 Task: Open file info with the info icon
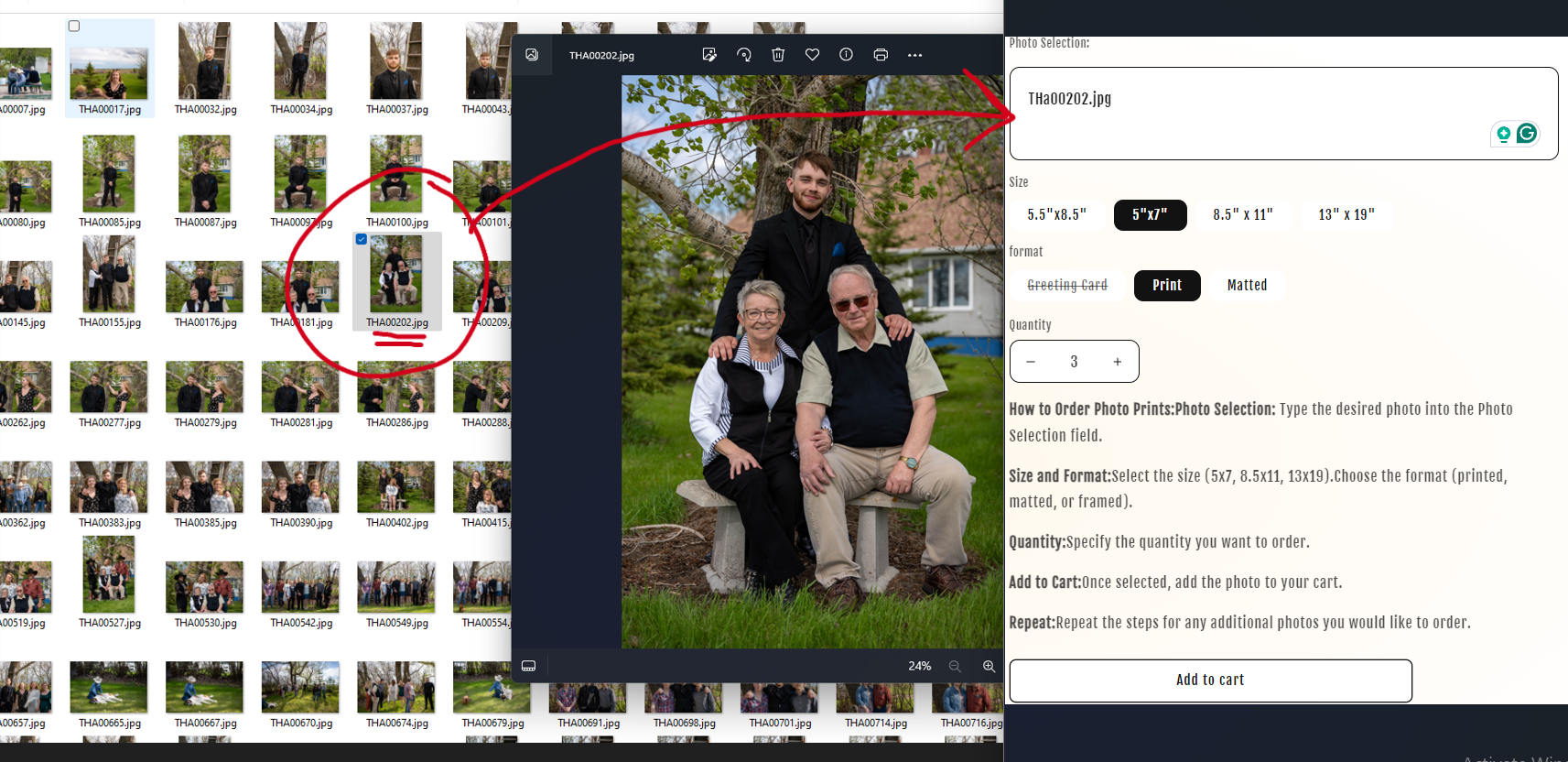click(x=846, y=55)
